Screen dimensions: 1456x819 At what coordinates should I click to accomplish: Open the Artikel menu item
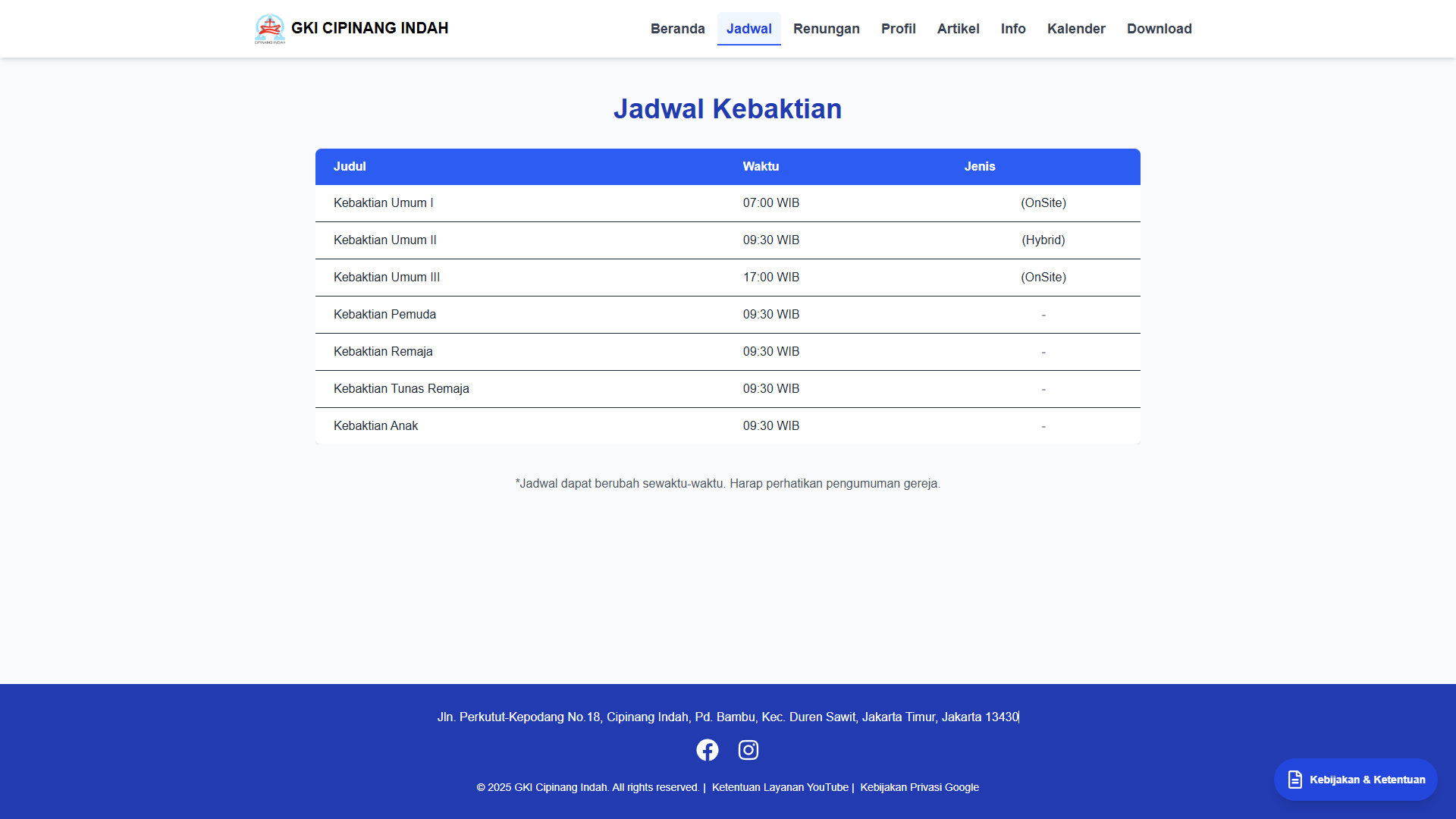pyautogui.click(x=958, y=29)
